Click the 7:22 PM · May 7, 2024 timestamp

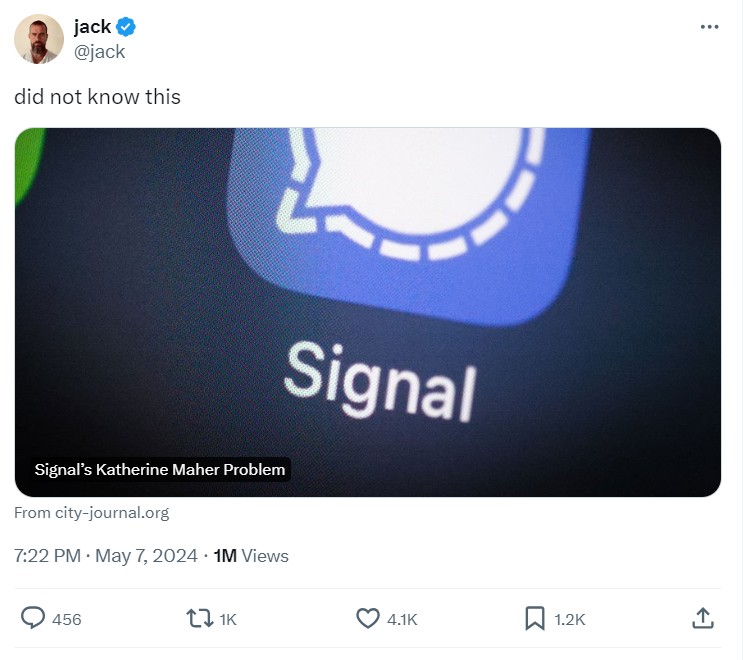(x=106, y=556)
